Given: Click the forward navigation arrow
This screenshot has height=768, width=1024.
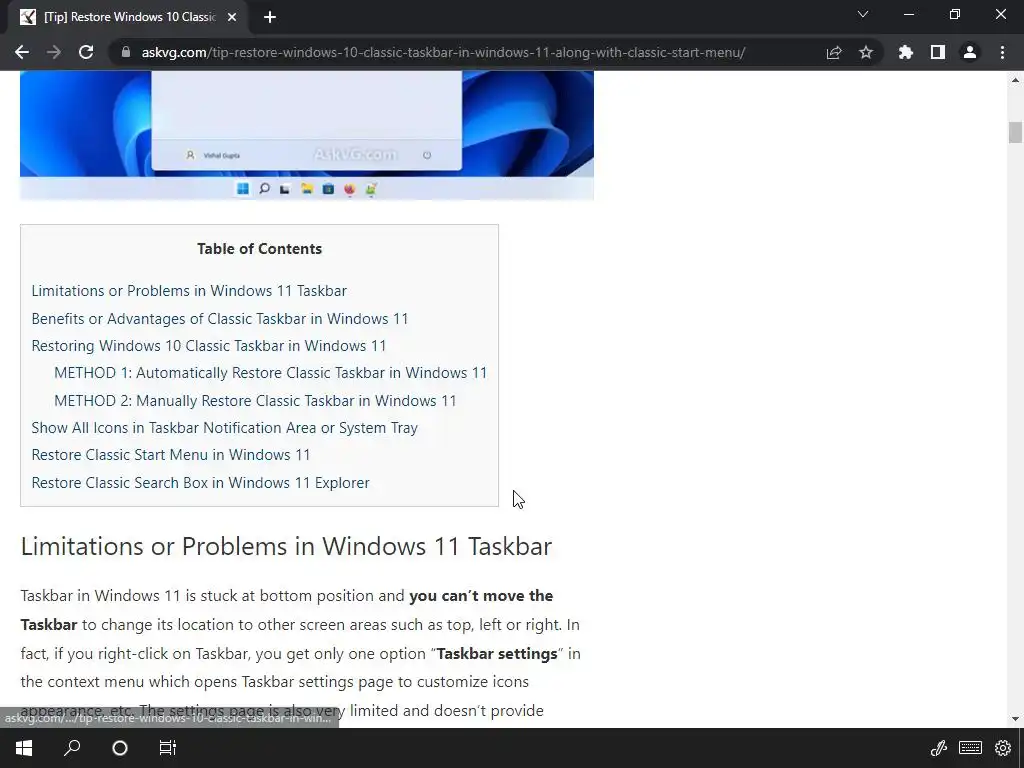Looking at the screenshot, I should (54, 52).
